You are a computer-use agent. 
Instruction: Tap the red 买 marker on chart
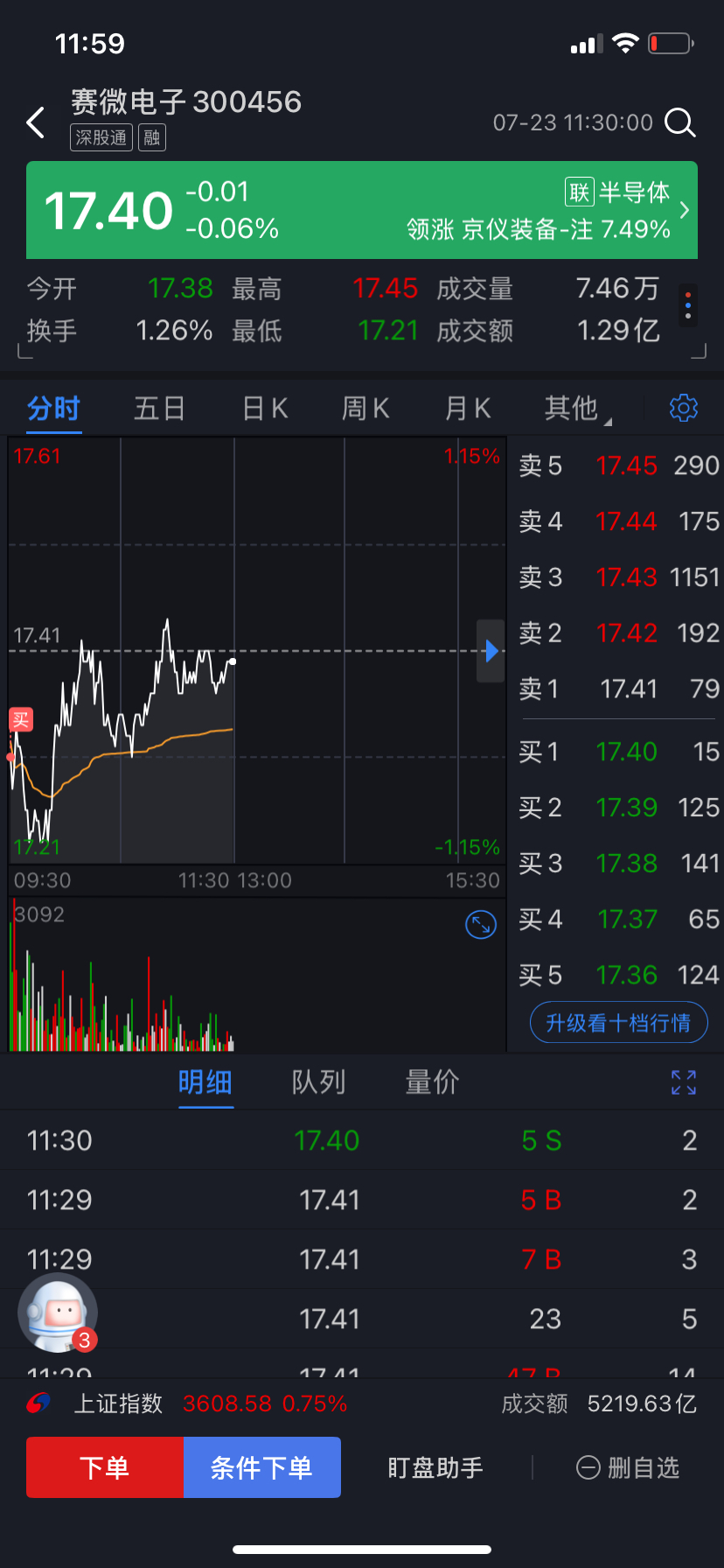click(20, 720)
